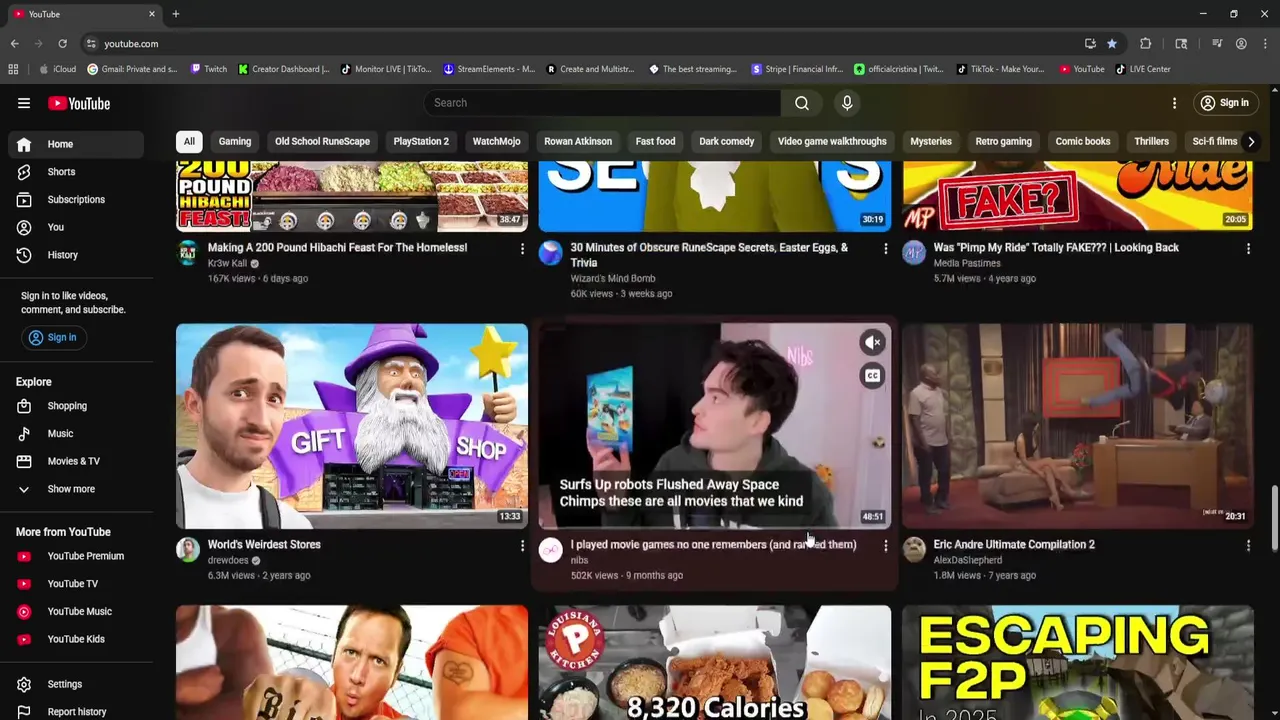Open the drewdoes channel avatar
Viewport: 1280px width, 720px height.
188,550
